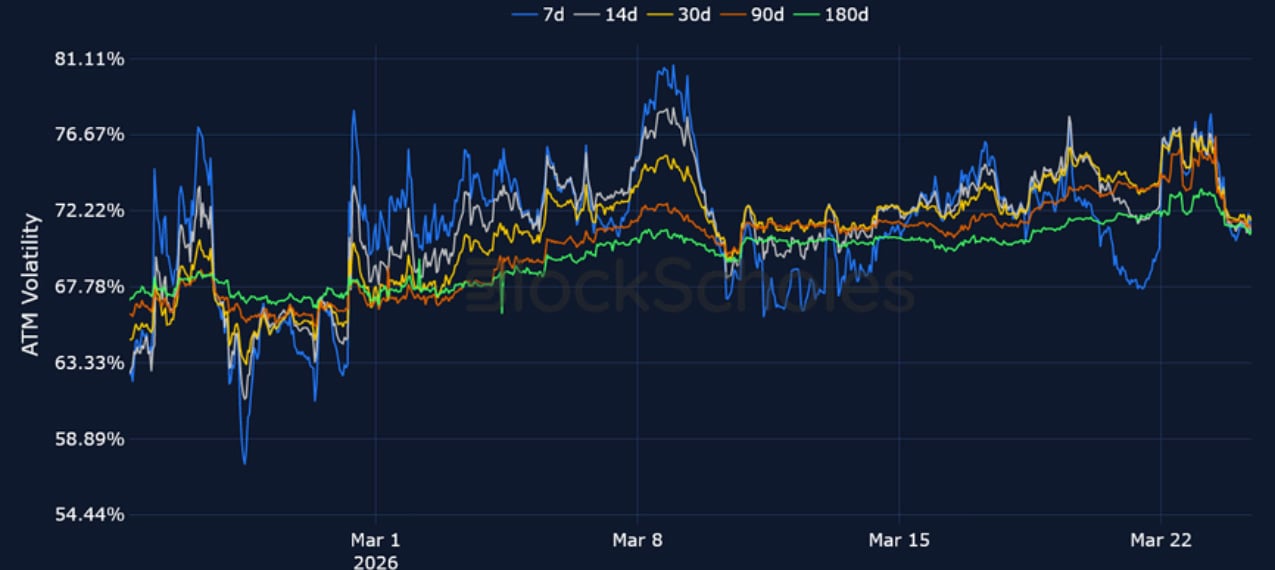Click the 81.11% y-axis tick label
The image size is (1275, 570).
(89, 59)
